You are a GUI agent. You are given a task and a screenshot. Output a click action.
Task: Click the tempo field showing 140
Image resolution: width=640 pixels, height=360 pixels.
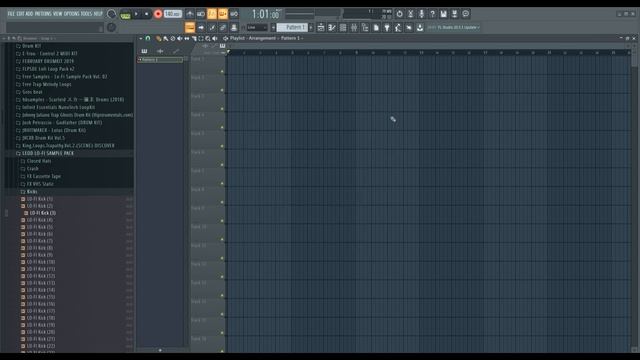[x=173, y=14]
